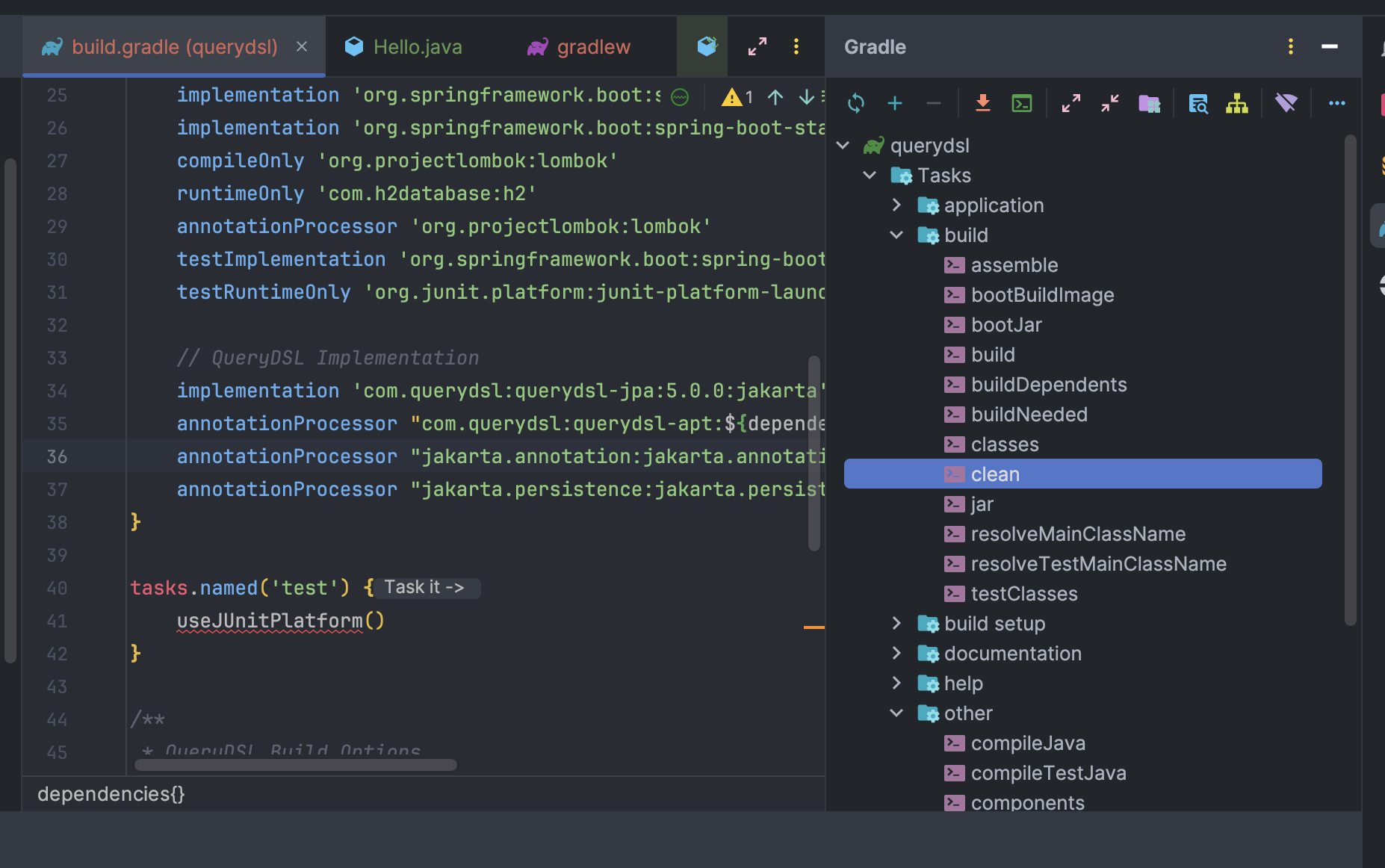Link a new Gradle project with plus icon
This screenshot has height=868, width=1385.
(895, 103)
